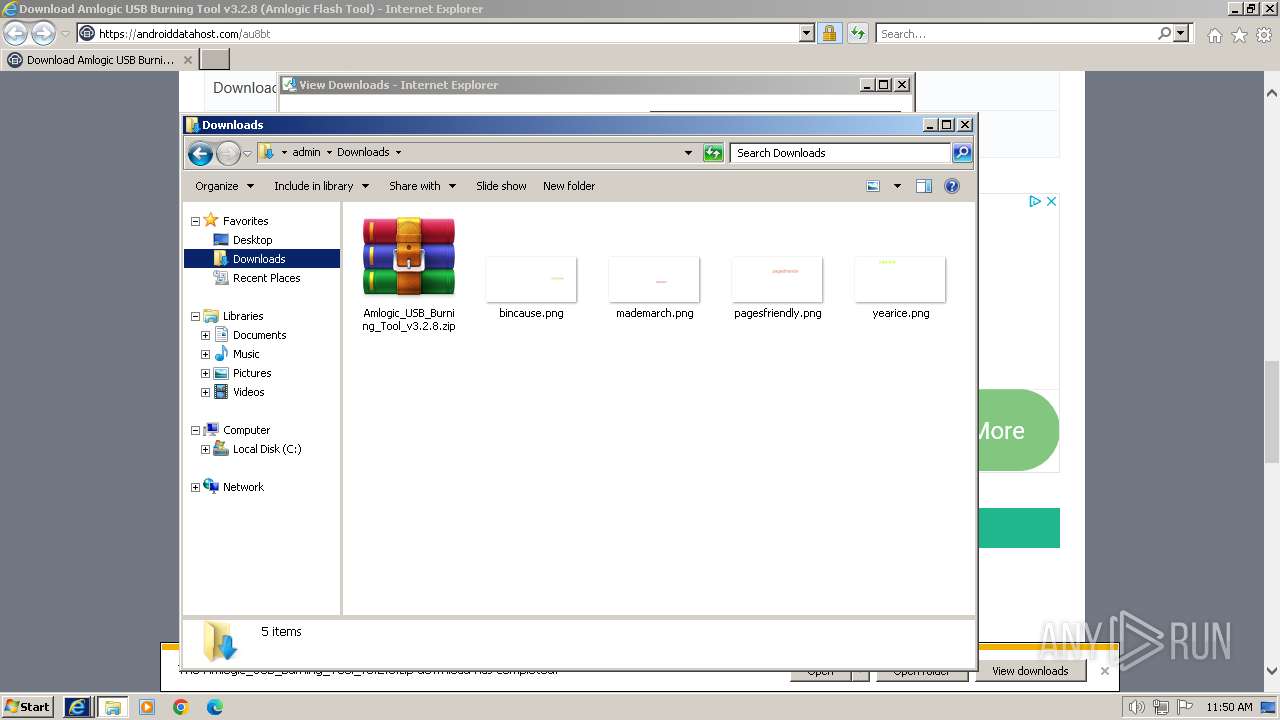The image size is (1280, 720).
Task: Open Internet Explorer from taskbar
Action: point(77,706)
